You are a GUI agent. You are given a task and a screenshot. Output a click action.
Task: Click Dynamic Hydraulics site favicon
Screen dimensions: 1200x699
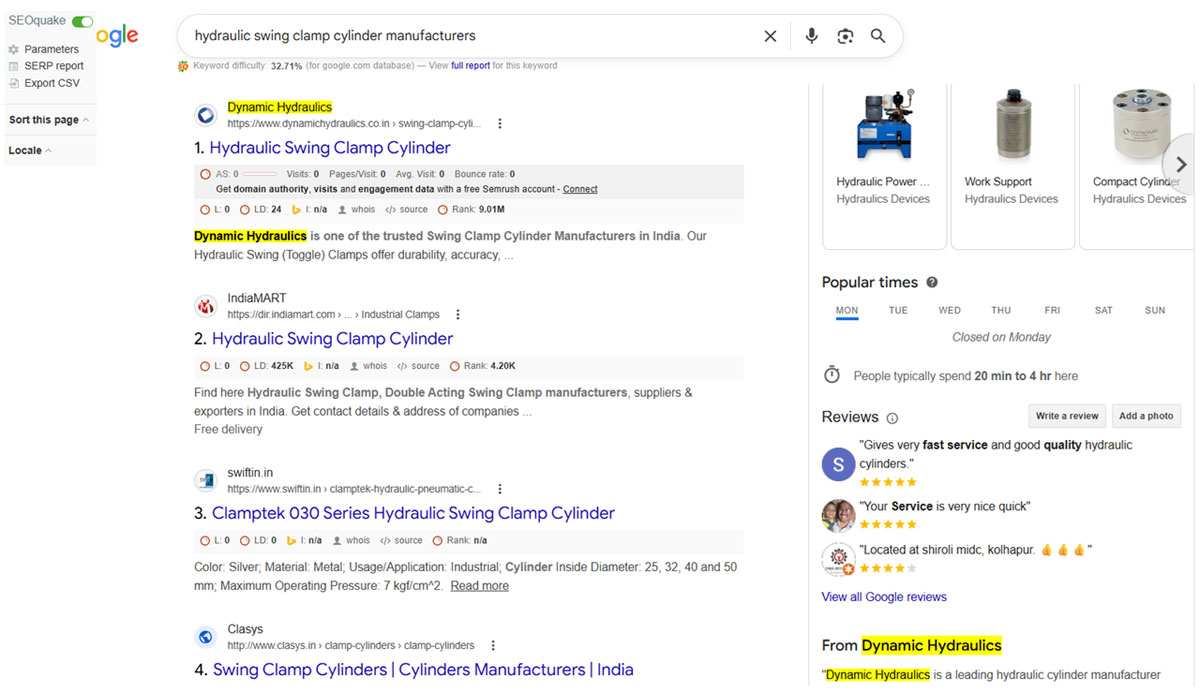click(205, 115)
